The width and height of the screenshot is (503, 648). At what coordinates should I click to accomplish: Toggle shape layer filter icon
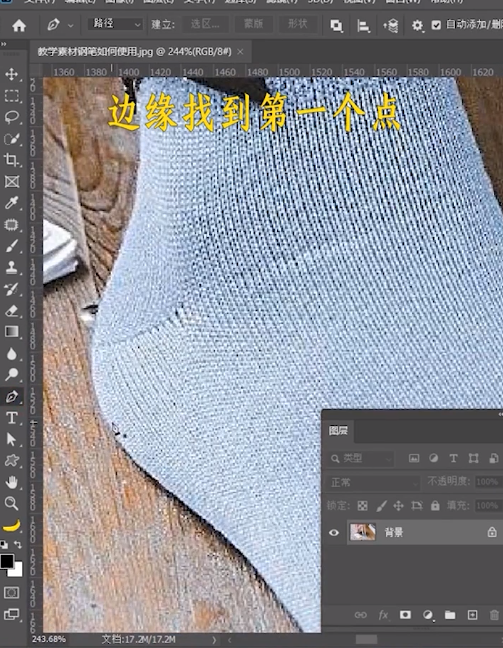point(473,458)
